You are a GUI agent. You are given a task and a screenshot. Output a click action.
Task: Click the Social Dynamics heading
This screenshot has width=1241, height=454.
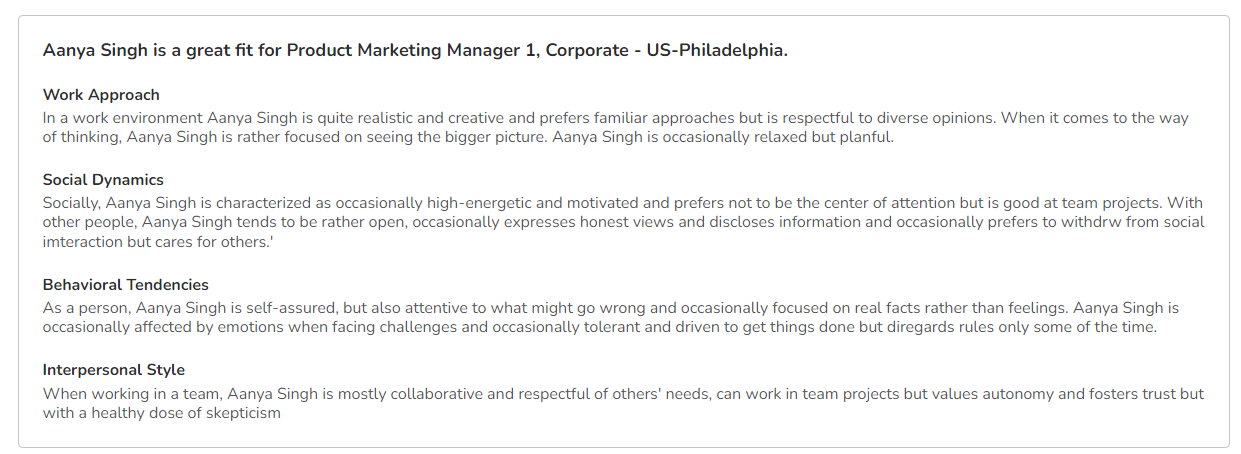pos(103,180)
